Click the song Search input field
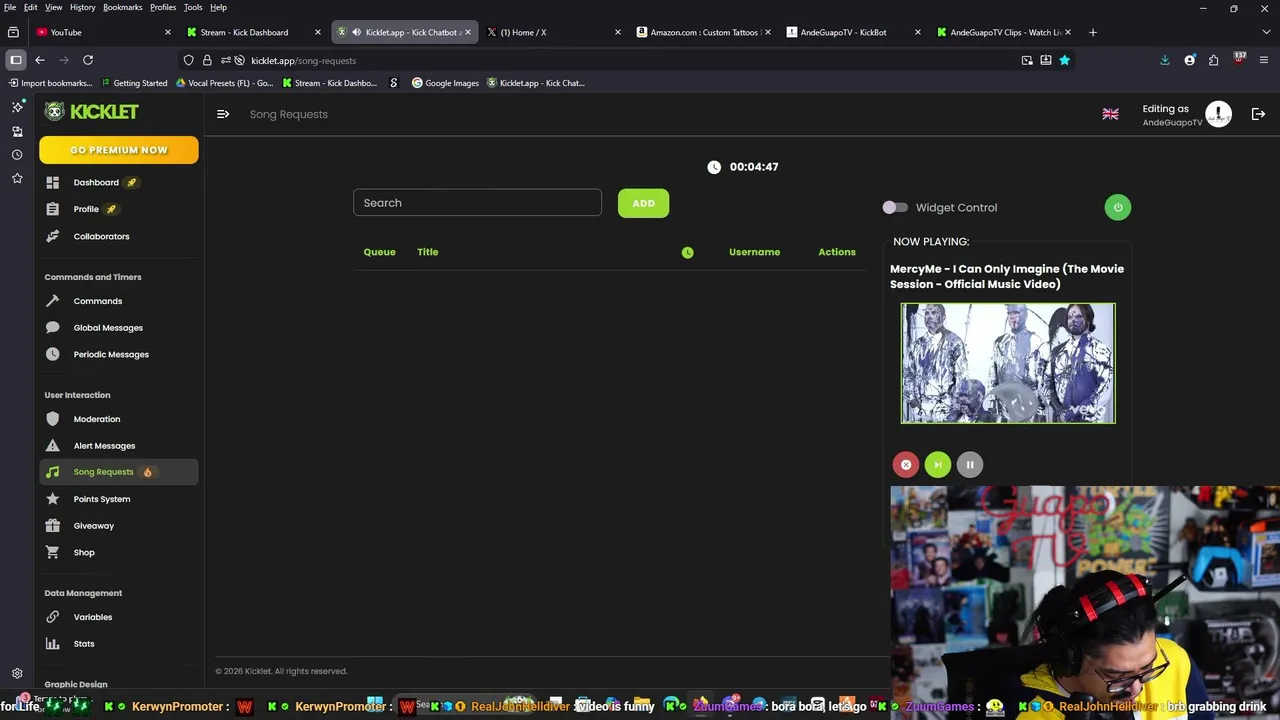Image resolution: width=1280 pixels, height=720 pixels. tap(477, 203)
